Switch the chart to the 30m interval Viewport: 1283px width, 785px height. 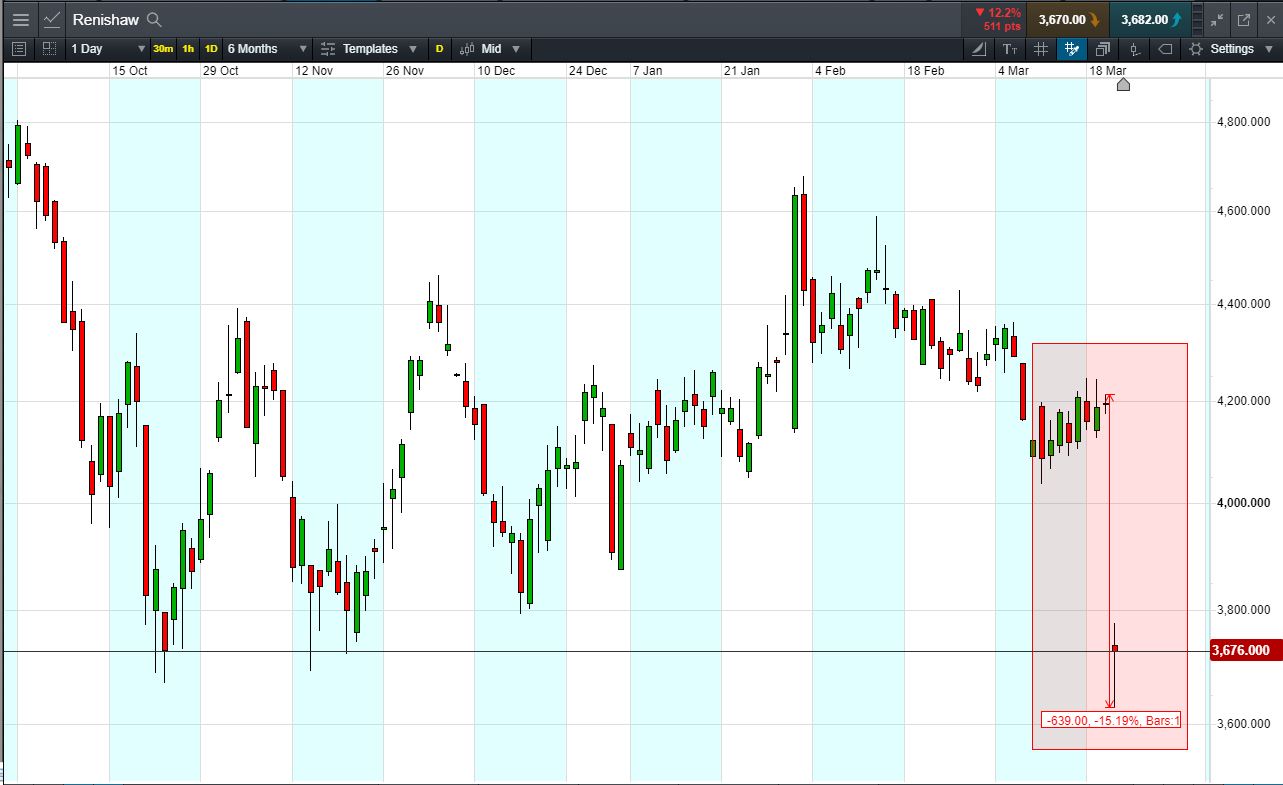tap(163, 48)
